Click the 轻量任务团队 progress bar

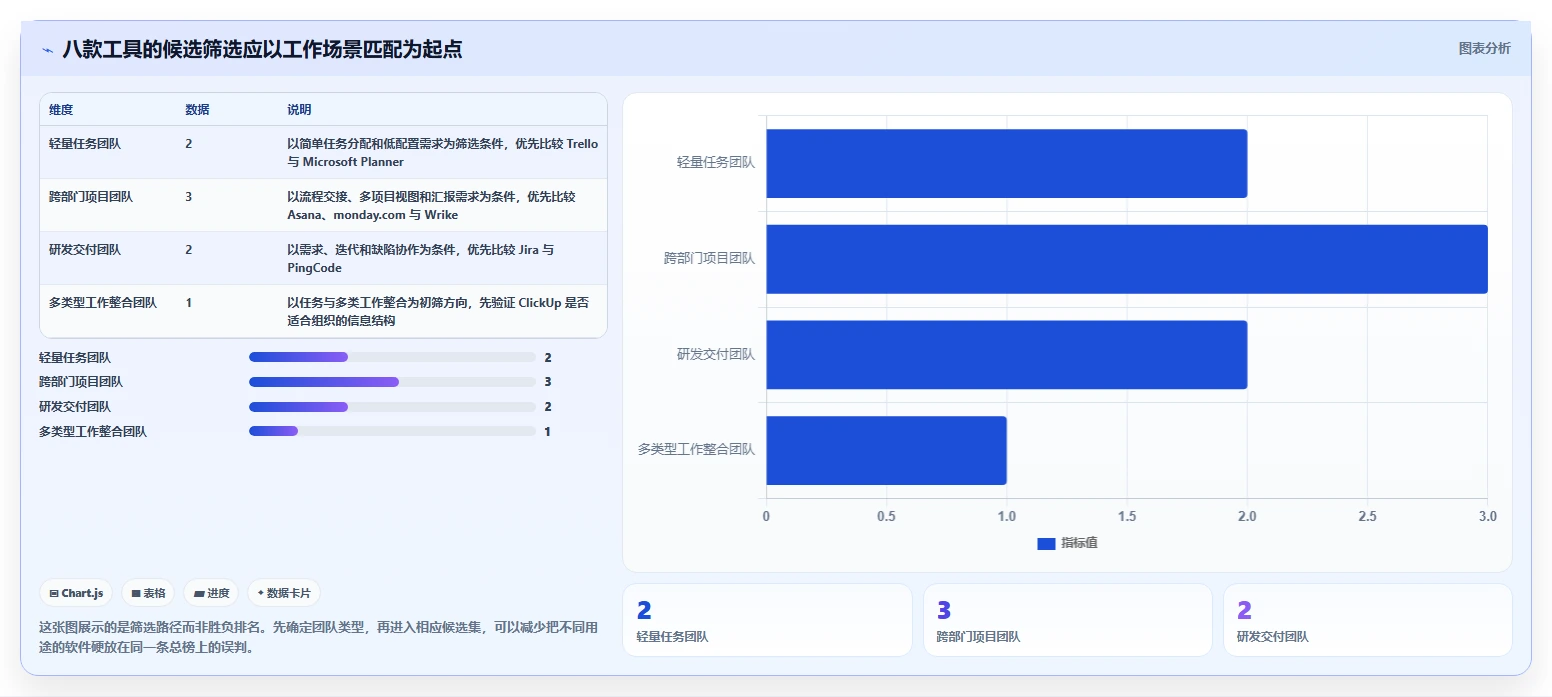tap(392, 357)
